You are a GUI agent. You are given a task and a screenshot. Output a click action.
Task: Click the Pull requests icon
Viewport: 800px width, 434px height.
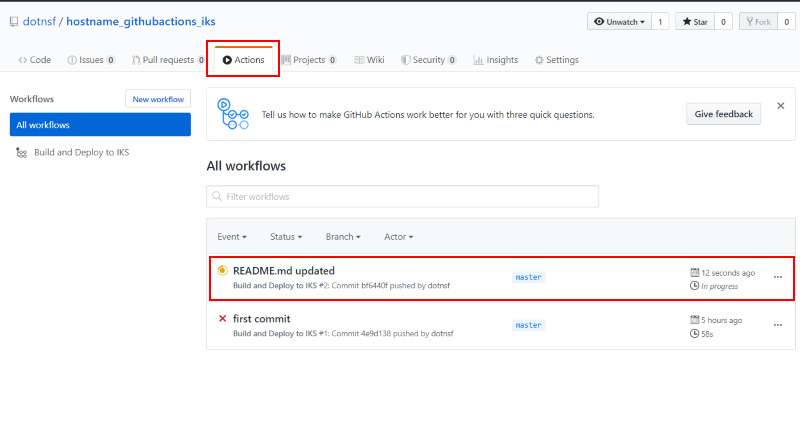136,60
